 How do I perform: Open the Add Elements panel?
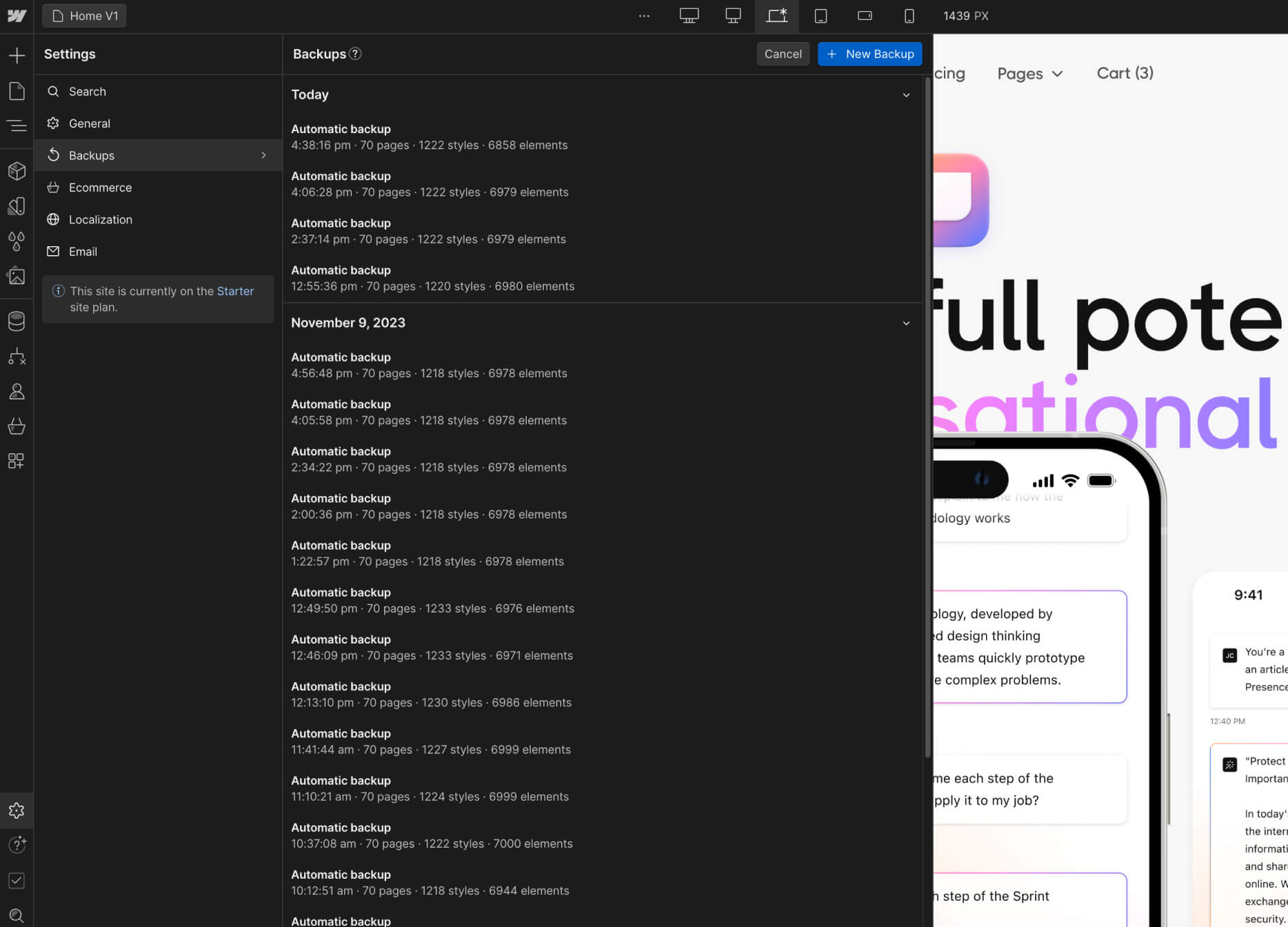click(x=17, y=54)
